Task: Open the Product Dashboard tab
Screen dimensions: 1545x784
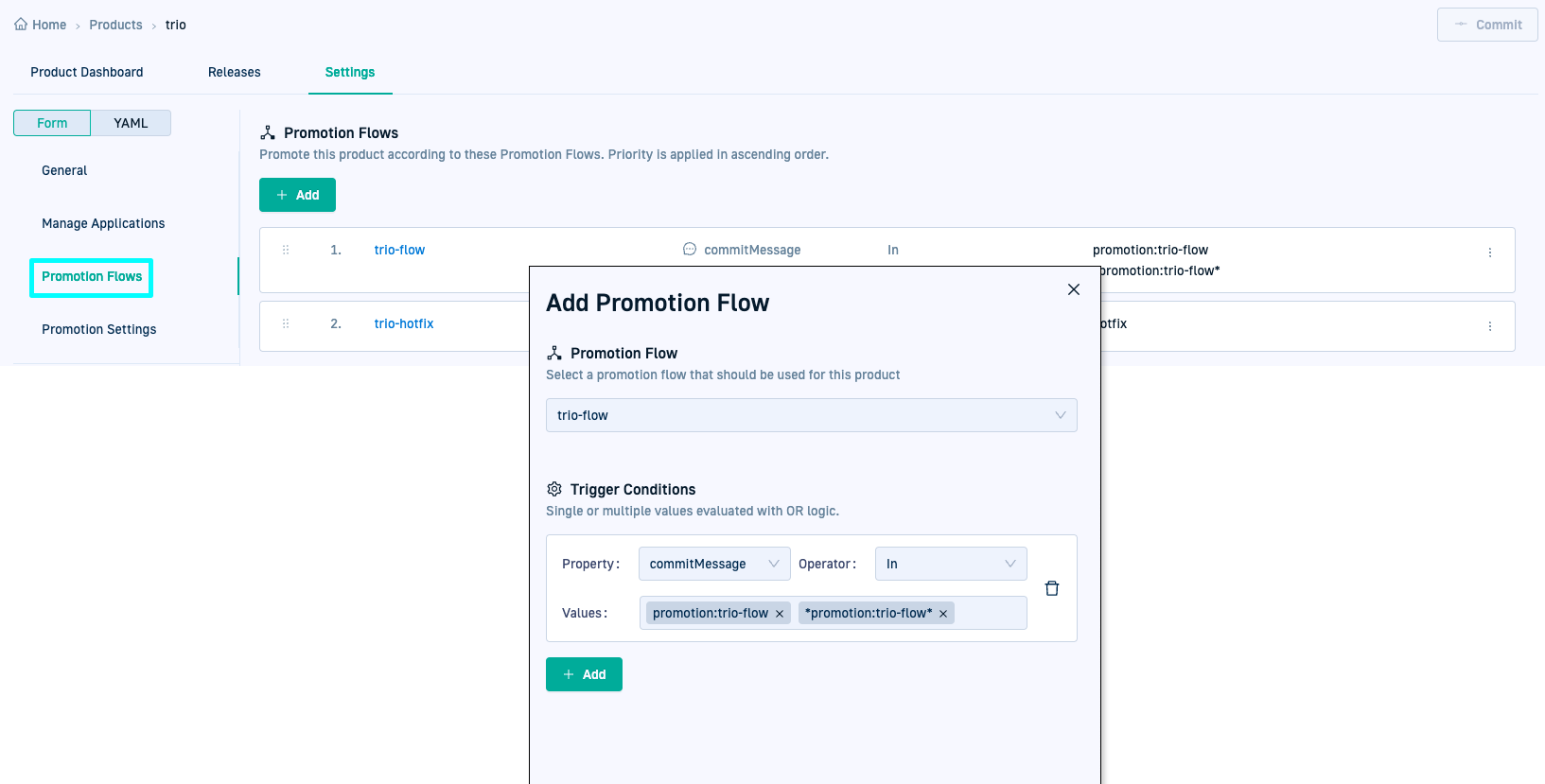Action: click(x=87, y=72)
